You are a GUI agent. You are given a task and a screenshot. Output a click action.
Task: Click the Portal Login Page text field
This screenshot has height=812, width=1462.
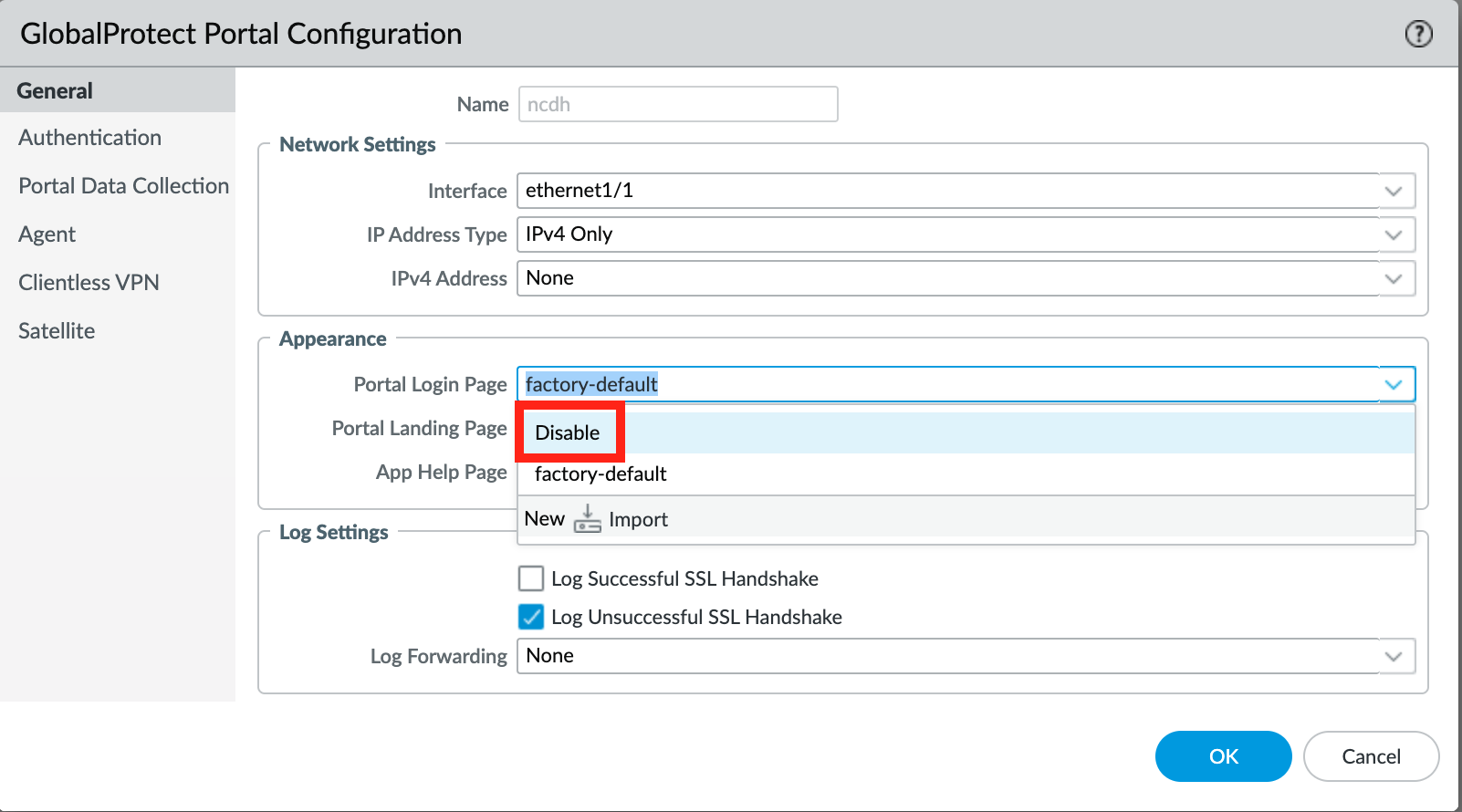(x=948, y=384)
